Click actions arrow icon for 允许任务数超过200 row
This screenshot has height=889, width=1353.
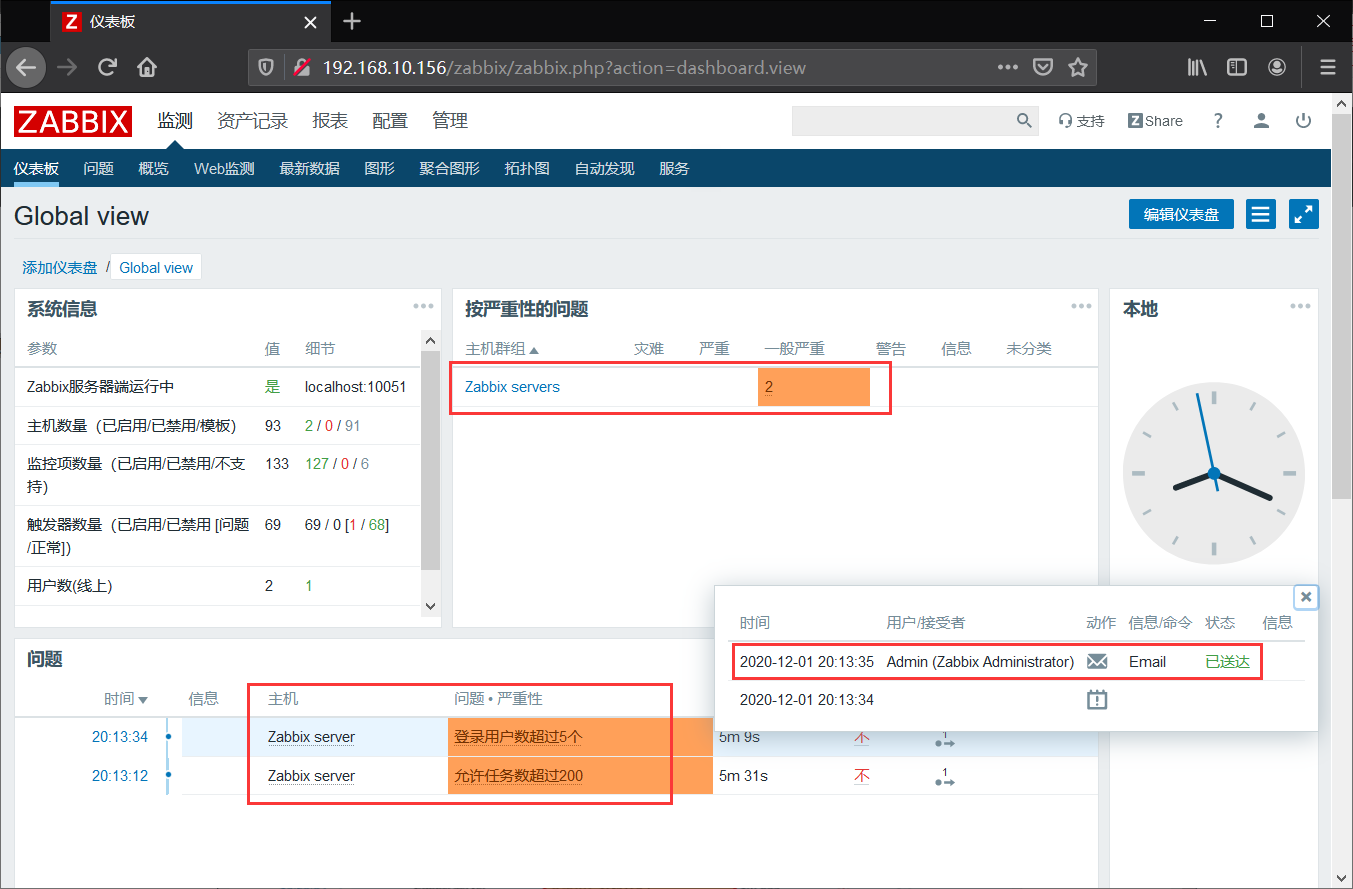[944, 777]
